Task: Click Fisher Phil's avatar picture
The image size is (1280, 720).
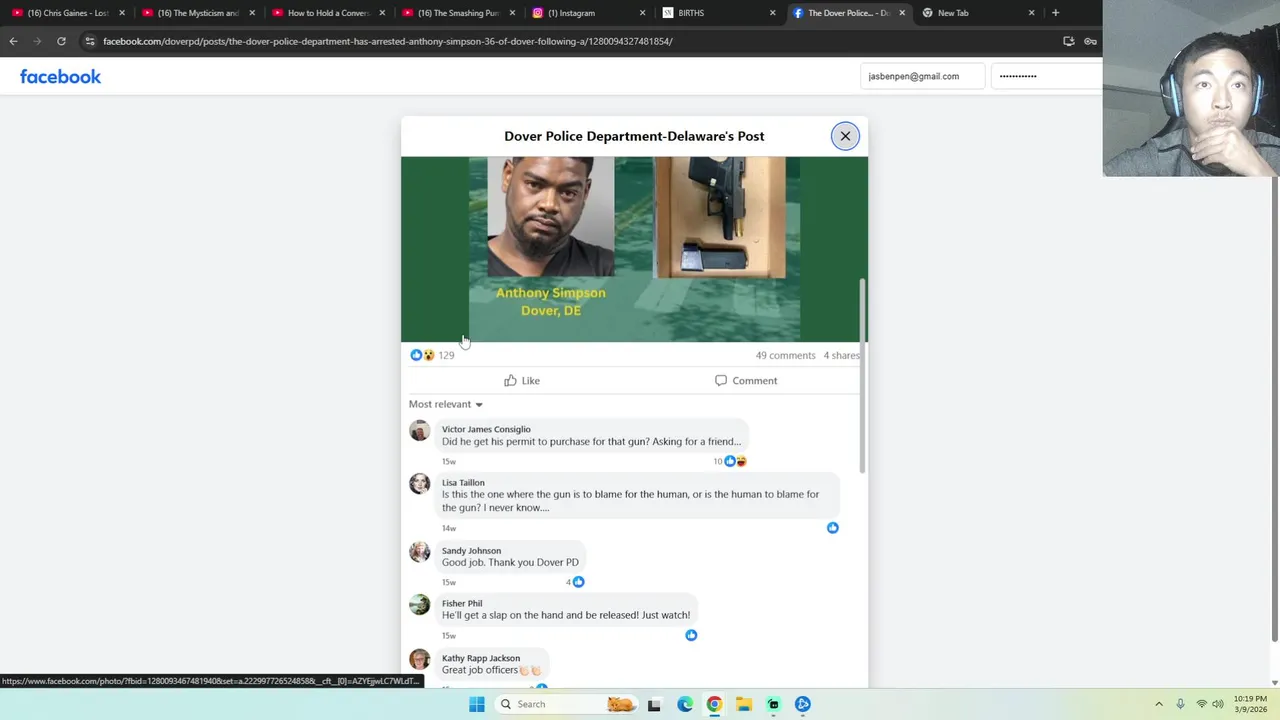Action: [x=420, y=605]
